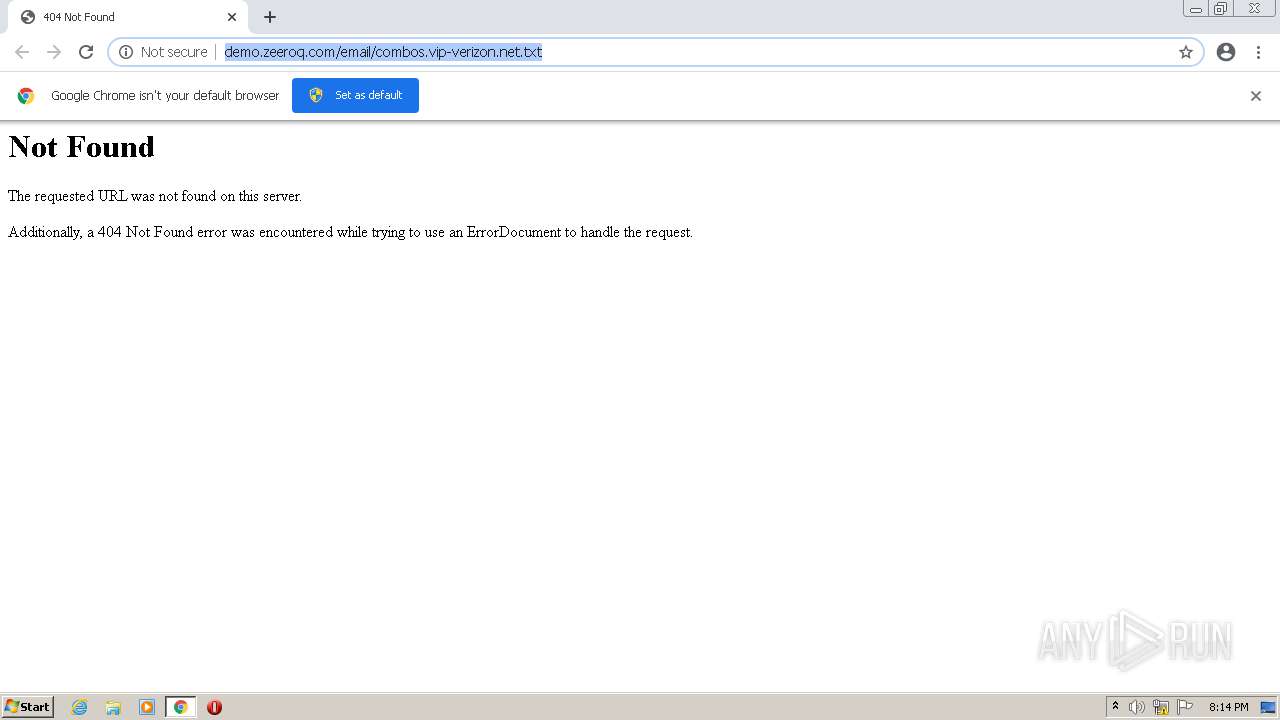This screenshot has height=720, width=1280.
Task: Close the Chrome window
Action: pyautogui.click(x=1254, y=9)
